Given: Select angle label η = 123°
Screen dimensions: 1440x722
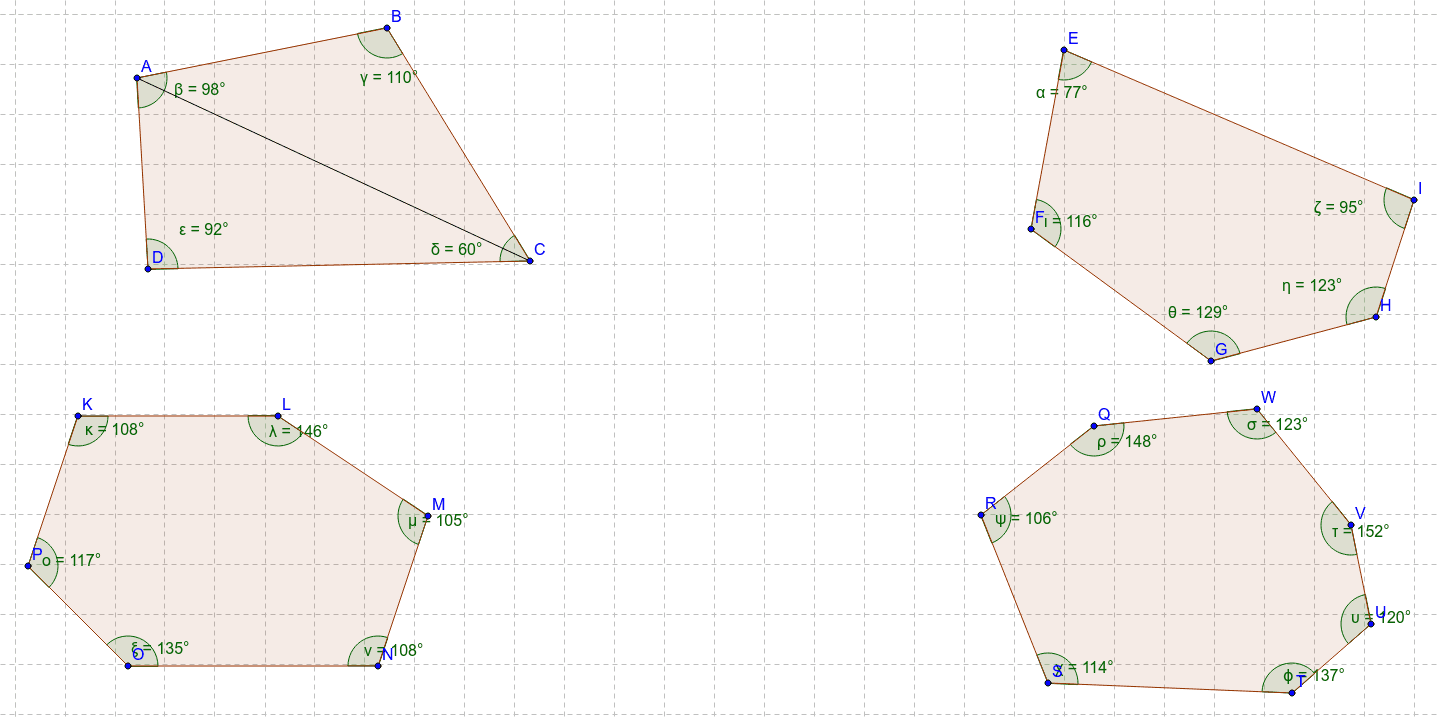Looking at the screenshot, I should pyautogui.click(x=1312, y=285).
